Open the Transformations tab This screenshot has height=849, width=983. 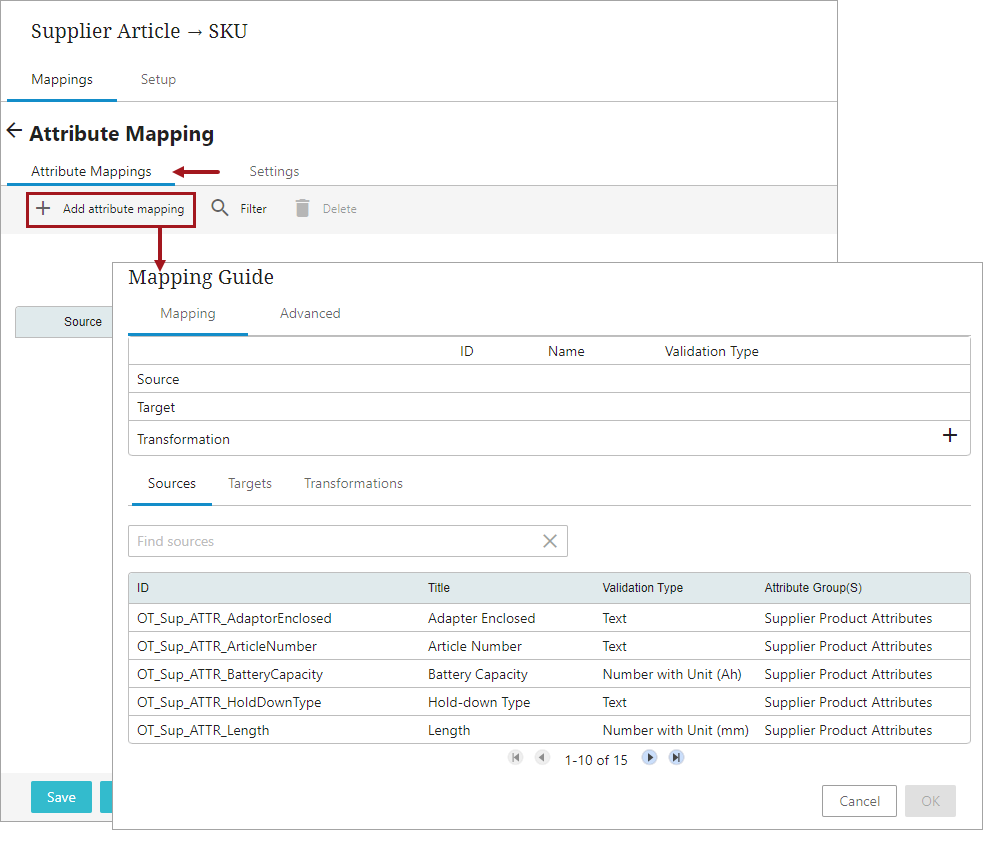coord(353,483)
